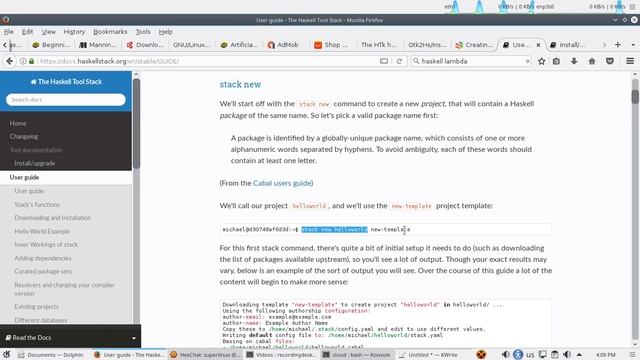The width and height of the screenshot is (640, 360).
Task: Open the US keyboard layout indicator
Action: pos(530,355)
